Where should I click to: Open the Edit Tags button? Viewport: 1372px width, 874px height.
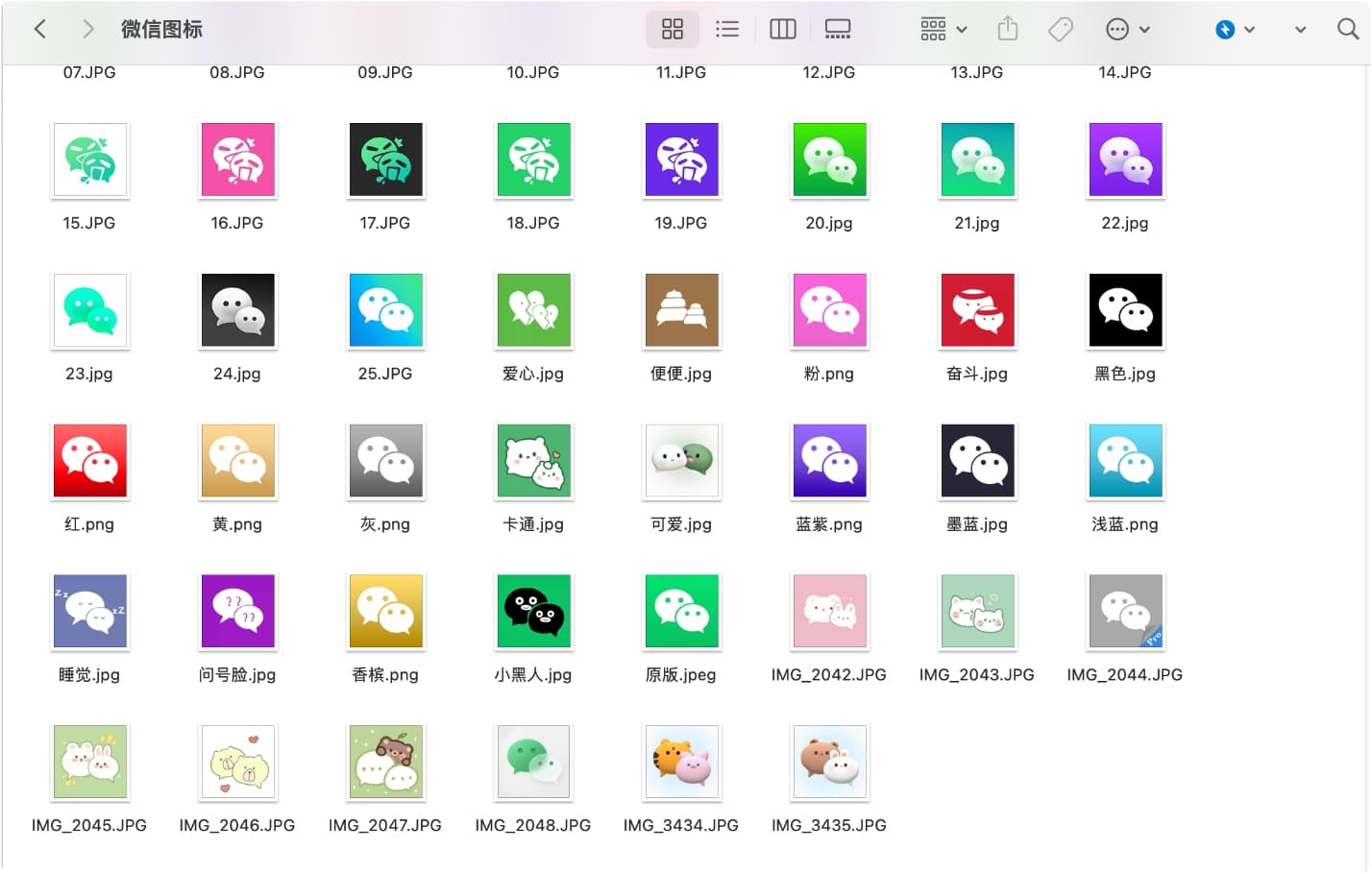pyautogui.click(x=1061, y=29)
